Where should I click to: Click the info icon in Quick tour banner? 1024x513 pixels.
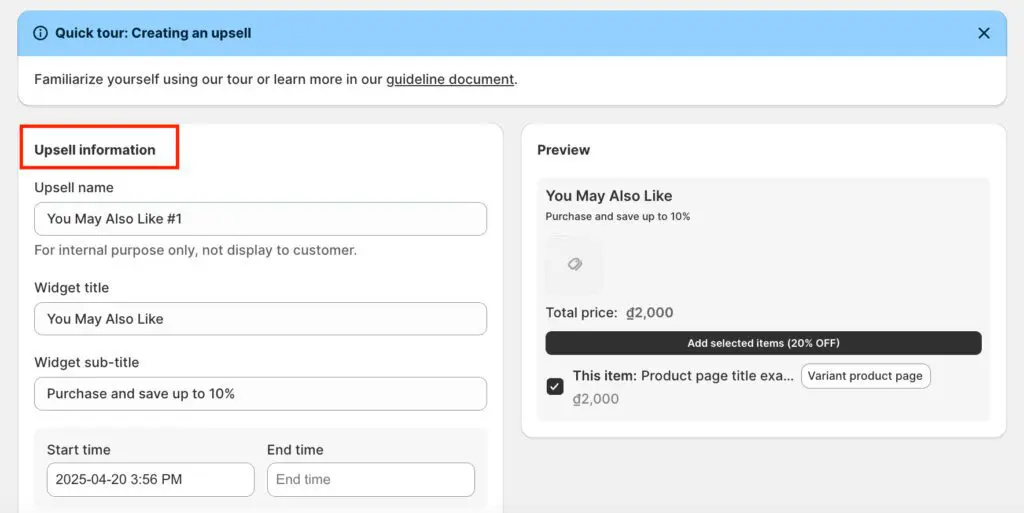[x=41, y=33]
